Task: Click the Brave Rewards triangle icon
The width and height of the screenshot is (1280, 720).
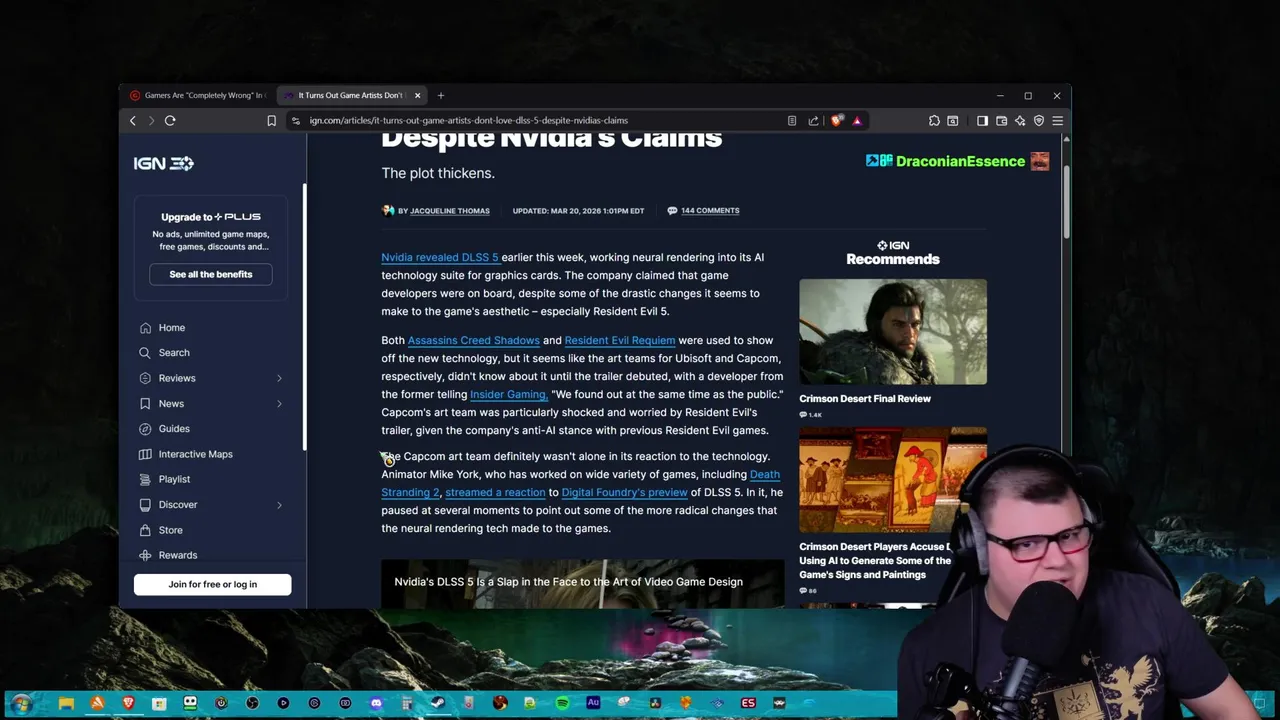Action: tap(857, 121)
